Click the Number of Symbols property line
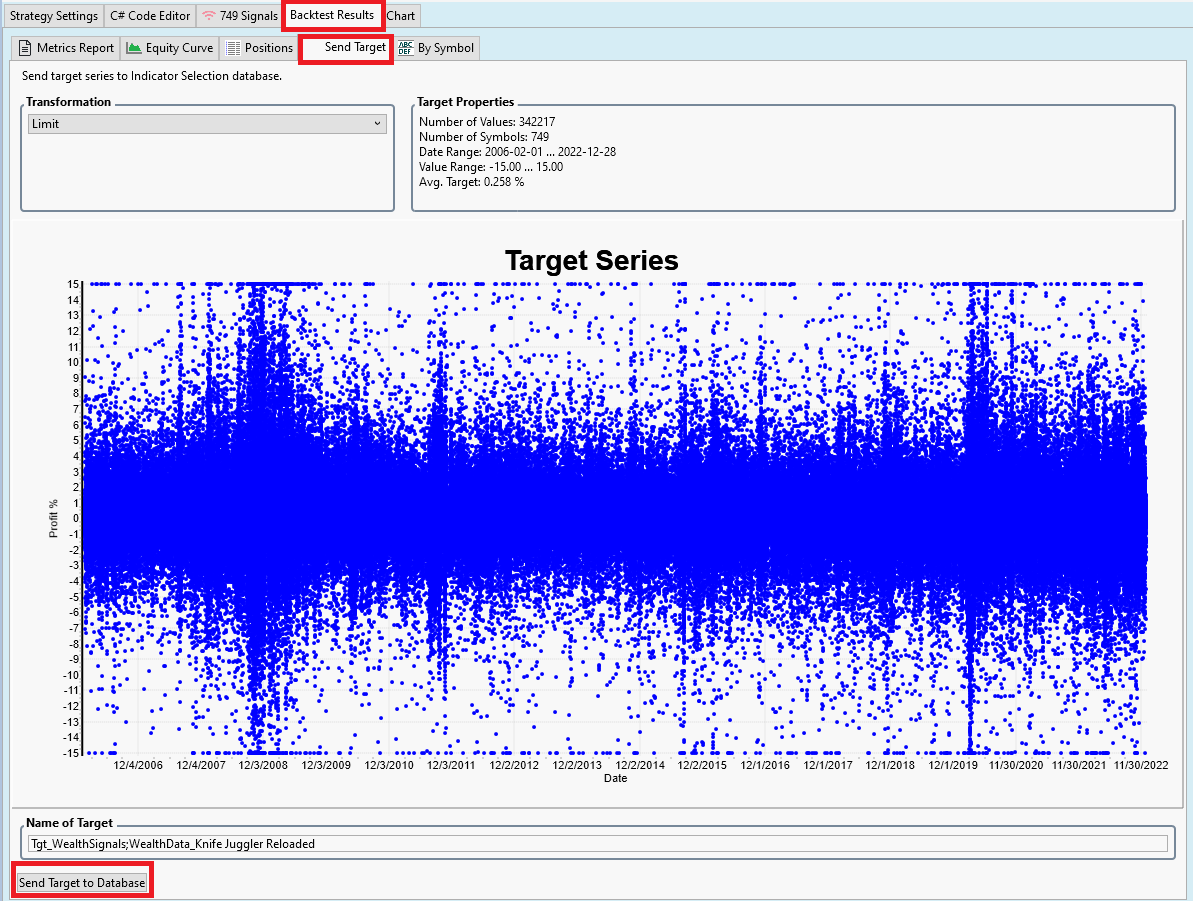Image resolution: width=1193 pixels, height=901 pixels. click(484, 137)
